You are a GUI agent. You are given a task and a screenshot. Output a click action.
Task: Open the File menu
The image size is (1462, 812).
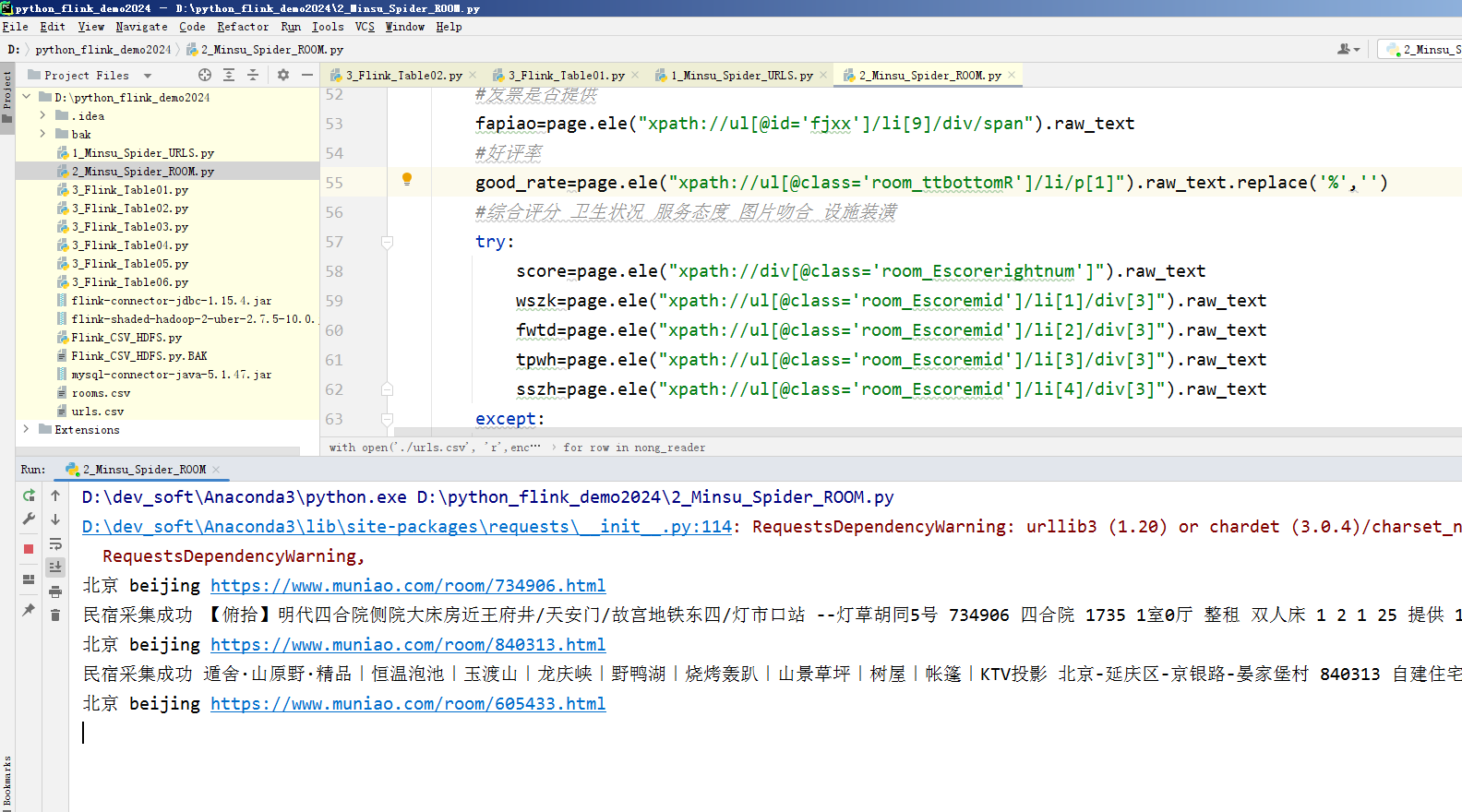[x=15, y=27]
